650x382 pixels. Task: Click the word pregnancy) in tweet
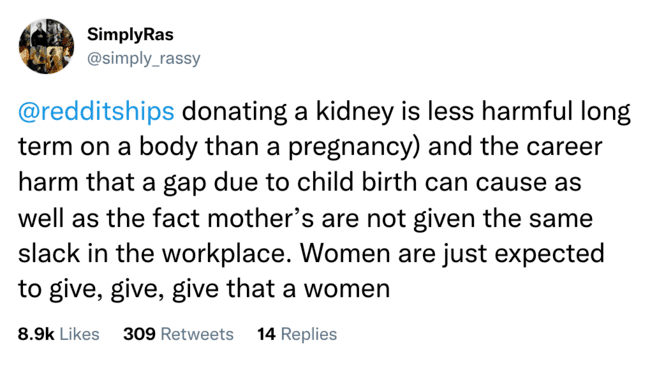point(354,147)
